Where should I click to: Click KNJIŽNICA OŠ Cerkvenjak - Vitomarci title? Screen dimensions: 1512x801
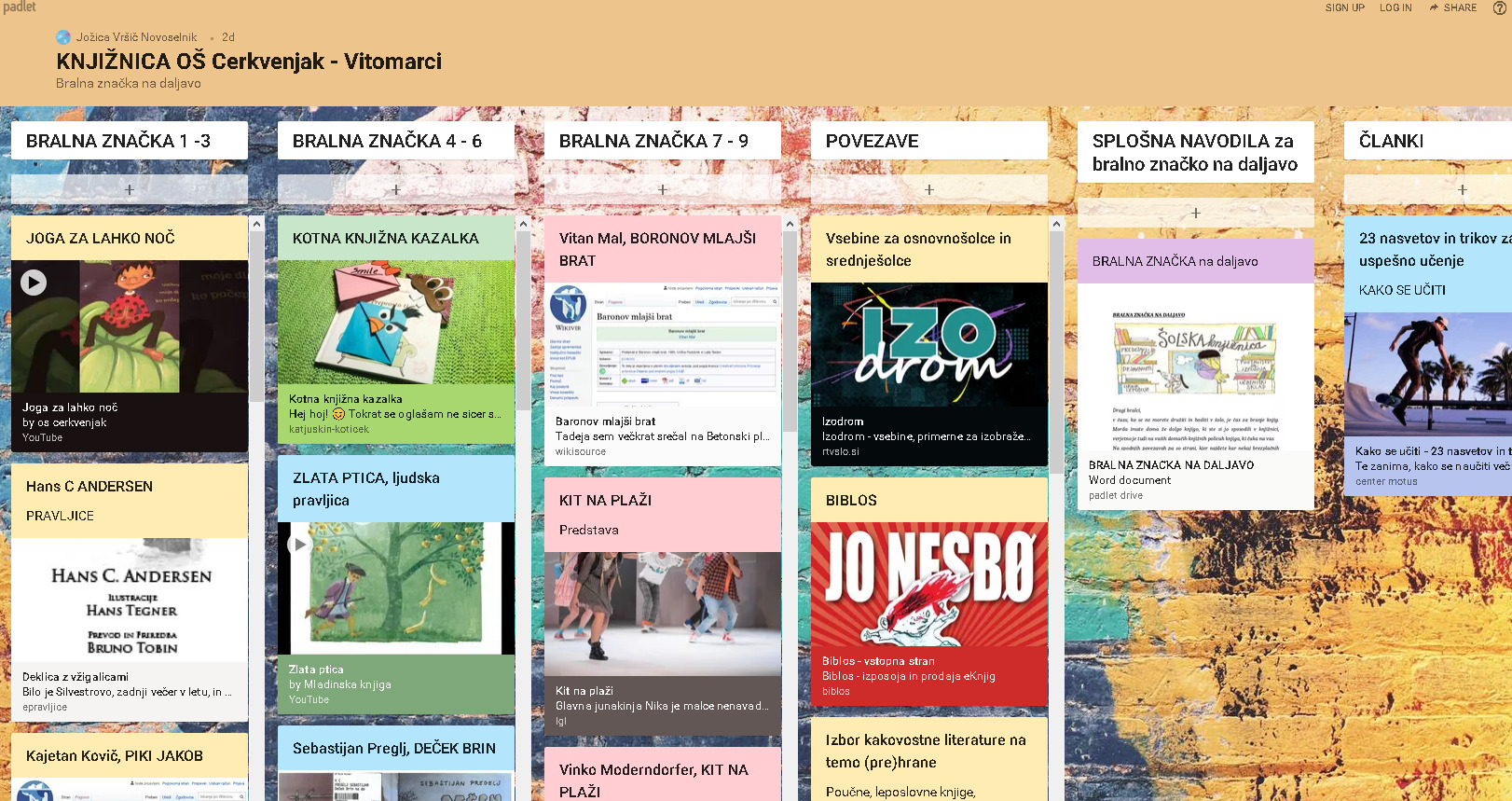pyautogui.click(x=249, y=62)
